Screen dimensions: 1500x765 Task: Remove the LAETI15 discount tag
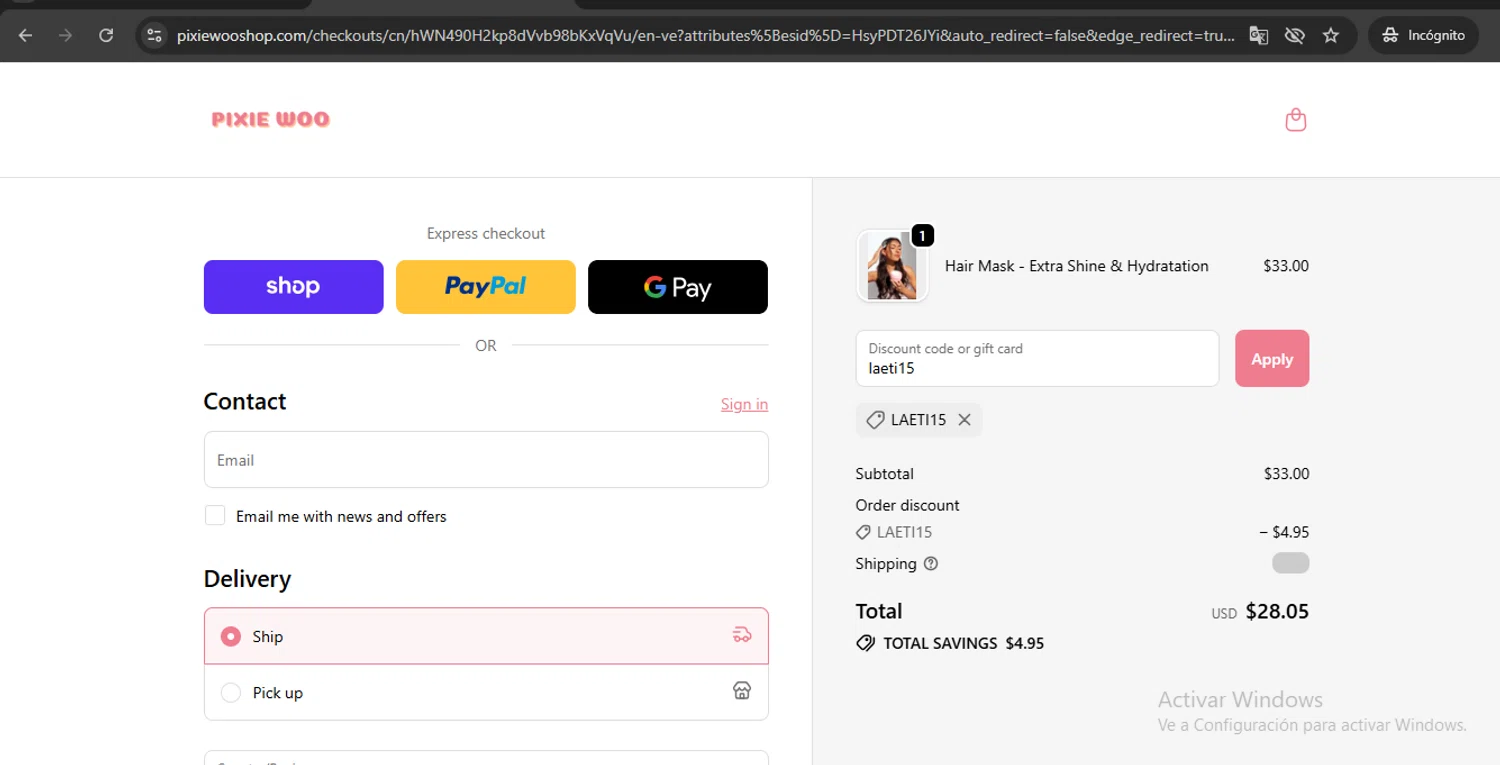965,420
